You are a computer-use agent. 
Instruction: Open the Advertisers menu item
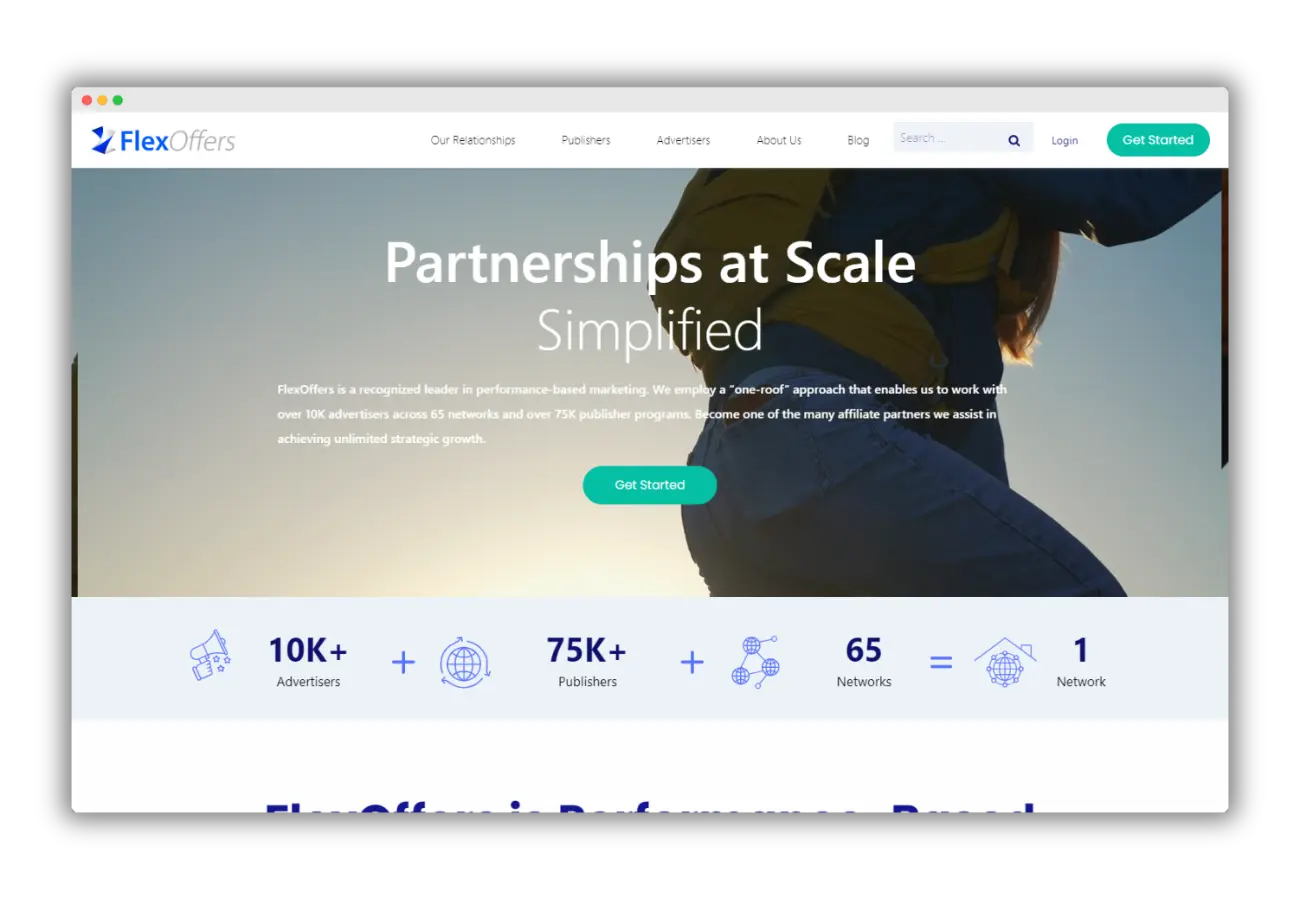pos(683,140)
